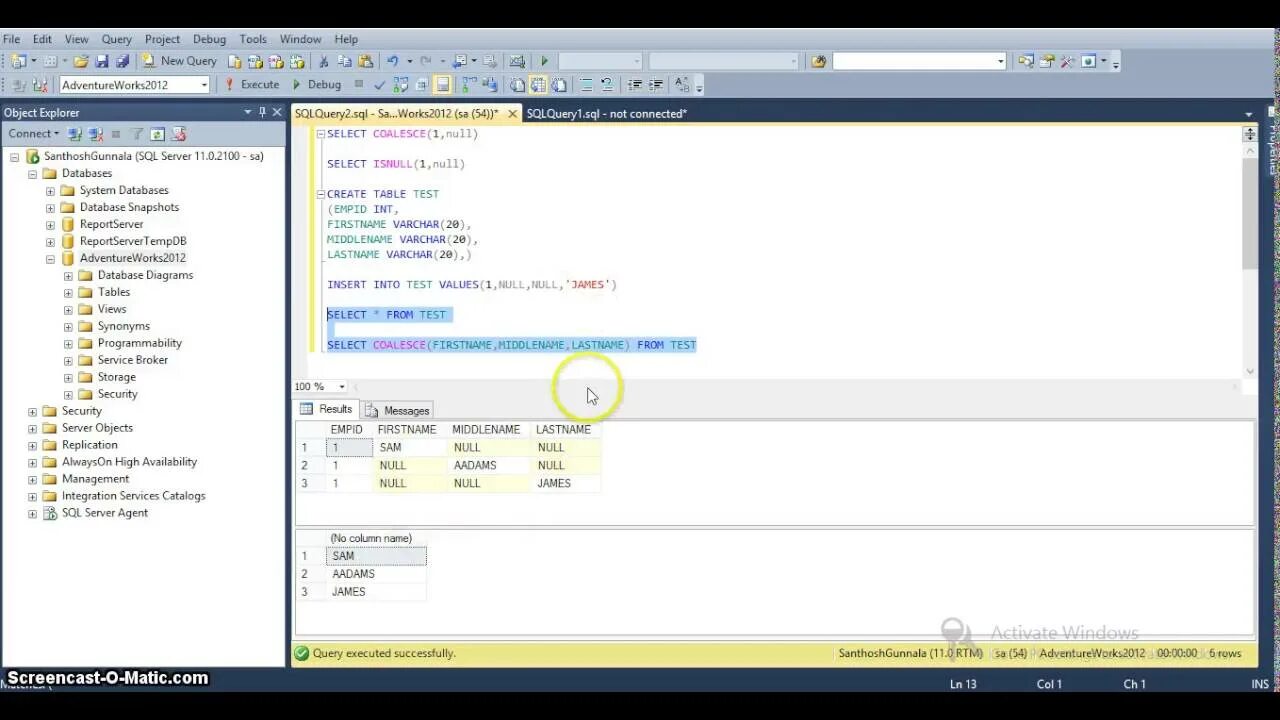Click the editor split bar handle
Screen dimensions: 1280x720
point(1249,133)
